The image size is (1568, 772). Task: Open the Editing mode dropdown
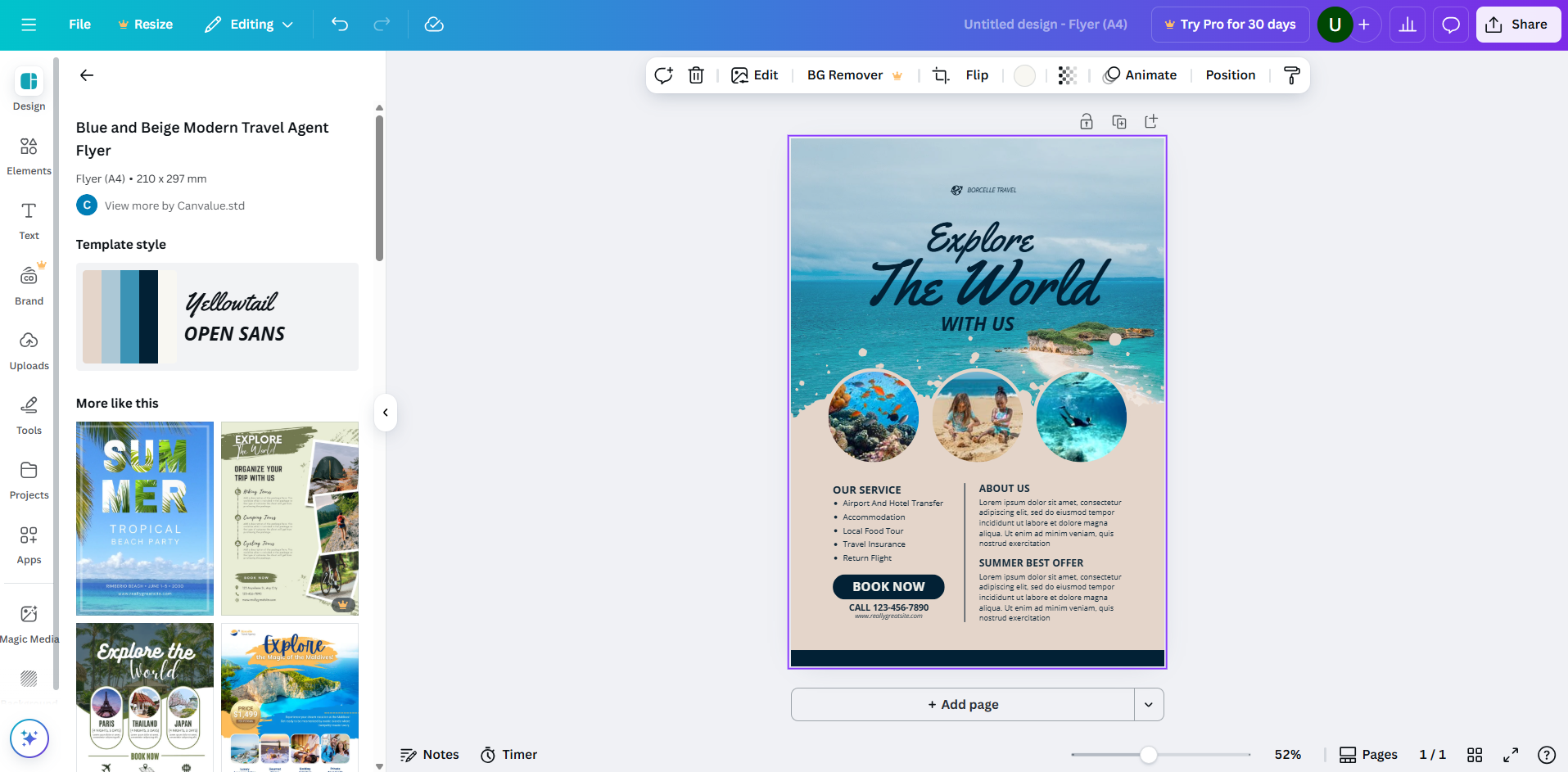(248, 24)
